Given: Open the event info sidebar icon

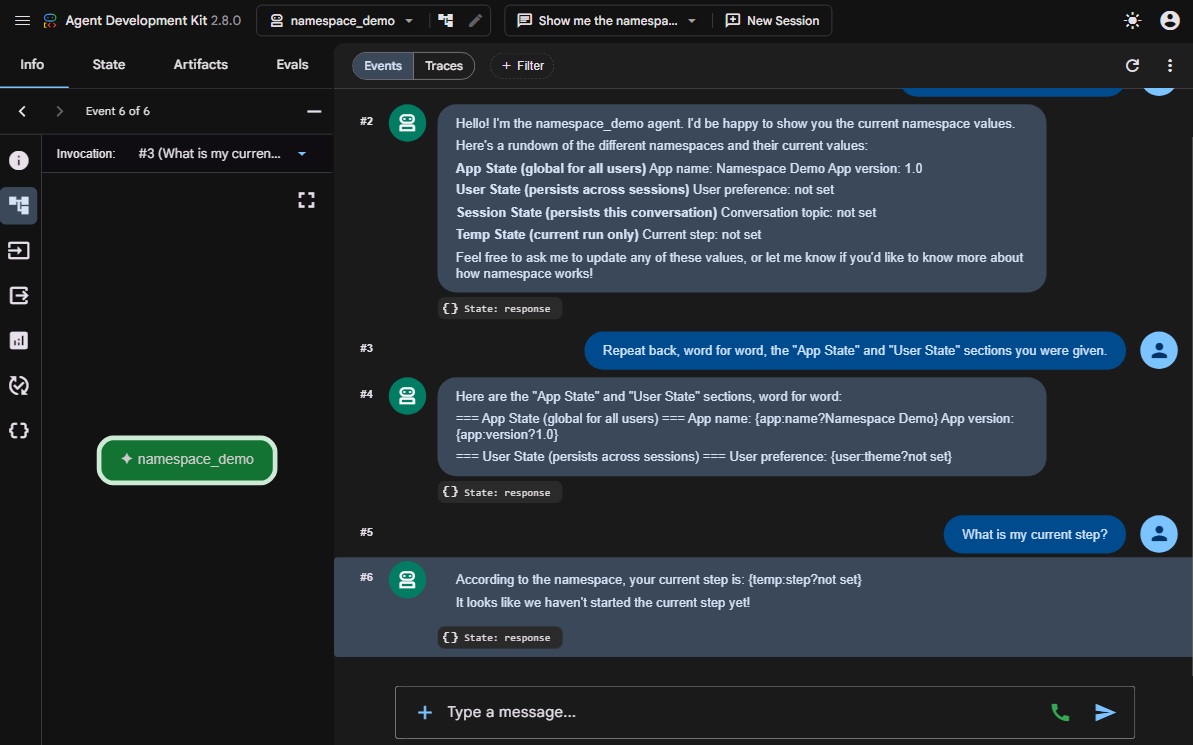Looking at the screenshot, I should [19, 161].
